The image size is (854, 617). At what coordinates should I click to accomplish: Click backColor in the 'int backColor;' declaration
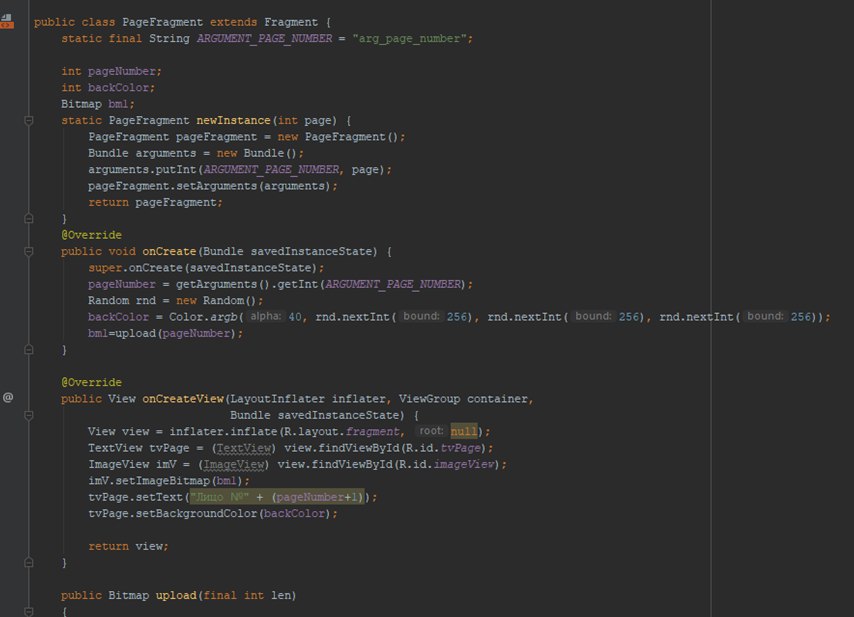click(118, 88)
